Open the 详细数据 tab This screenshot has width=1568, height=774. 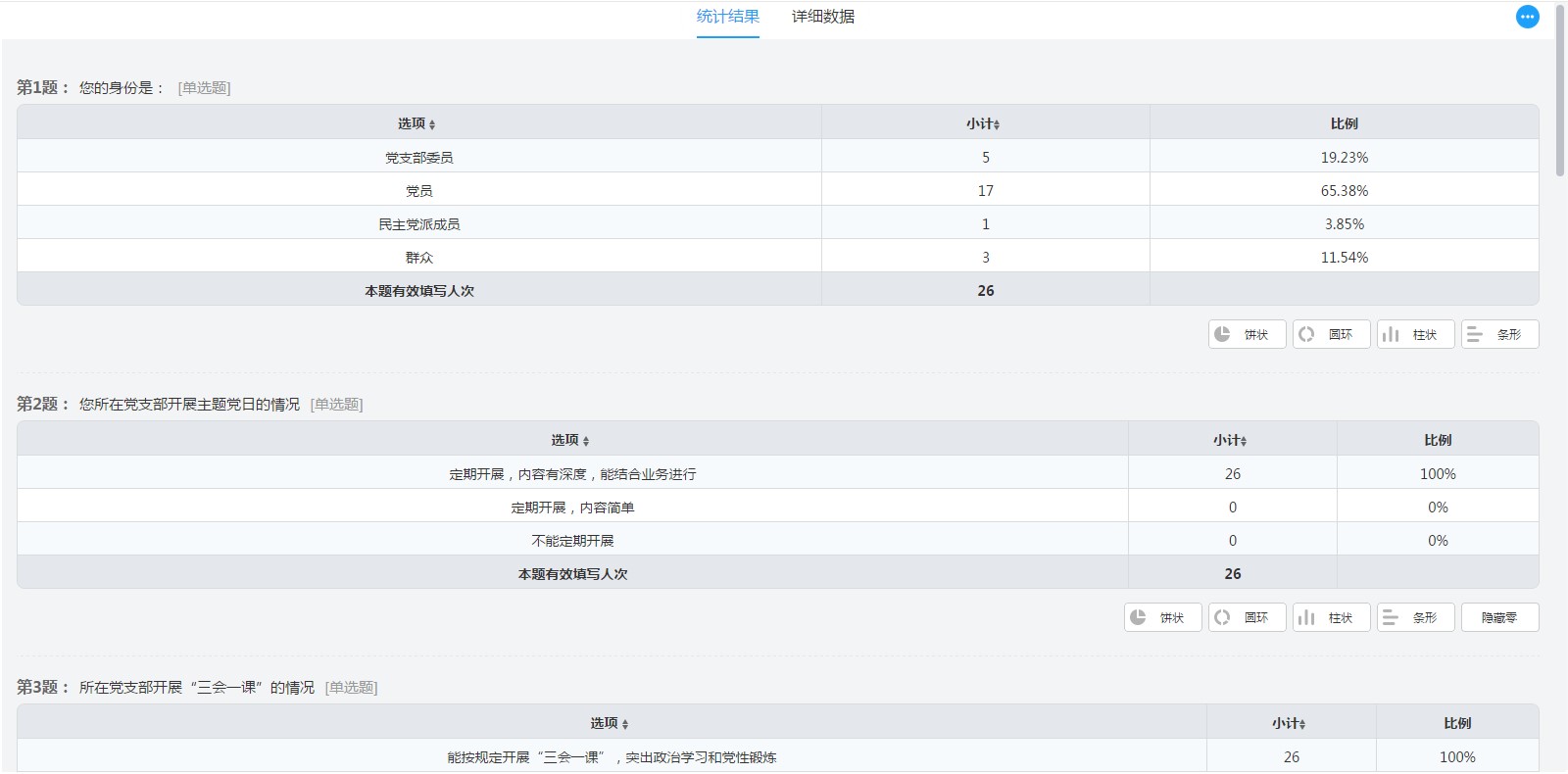click(x=822, y=17)
